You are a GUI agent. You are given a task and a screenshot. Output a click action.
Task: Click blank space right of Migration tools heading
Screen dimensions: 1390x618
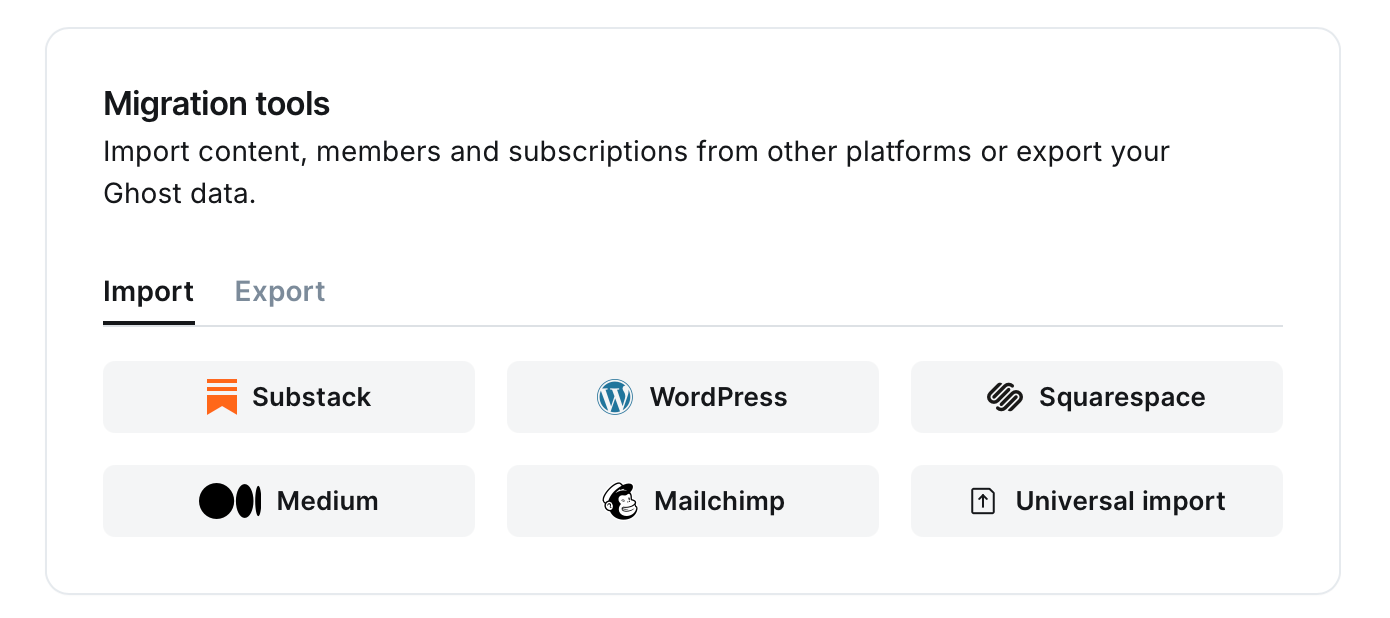(800, 104)
